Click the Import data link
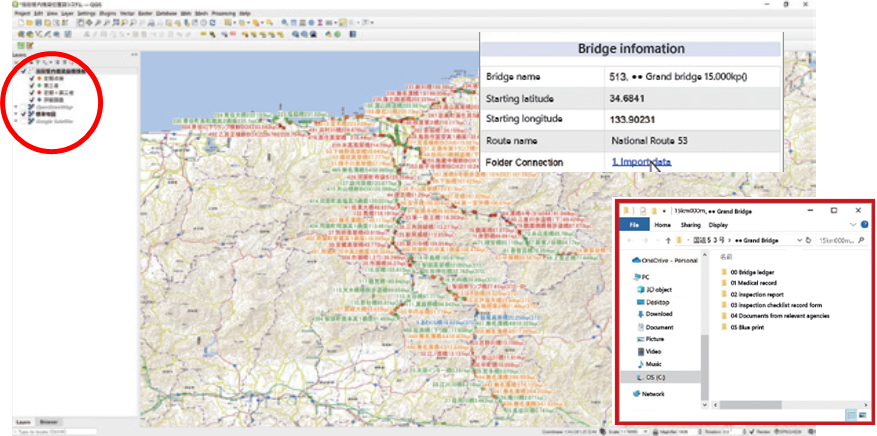Image resolution: width=877 pixels, height=436 pixels. 641,162
